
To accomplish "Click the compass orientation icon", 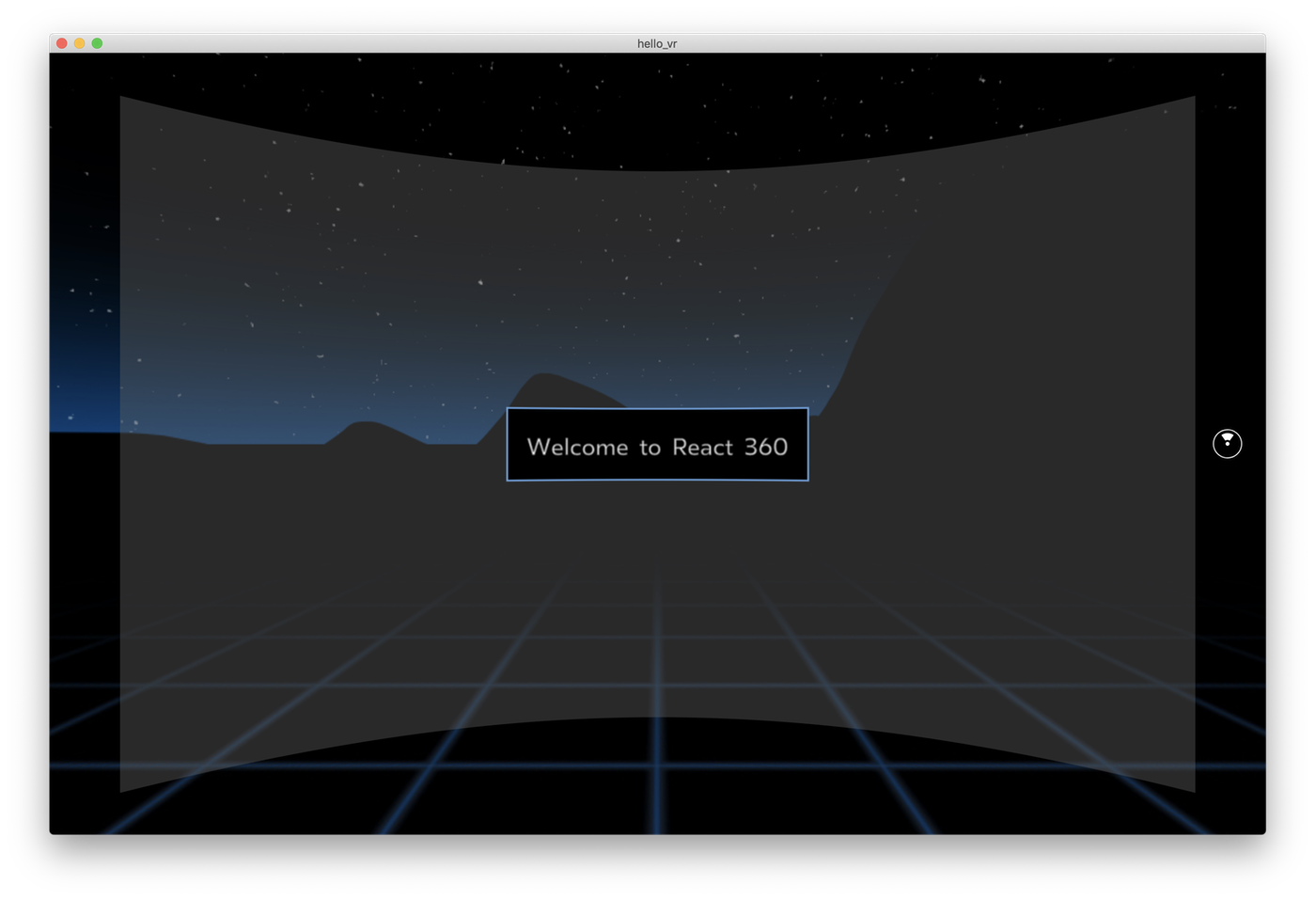I will tap(1227, 443).
